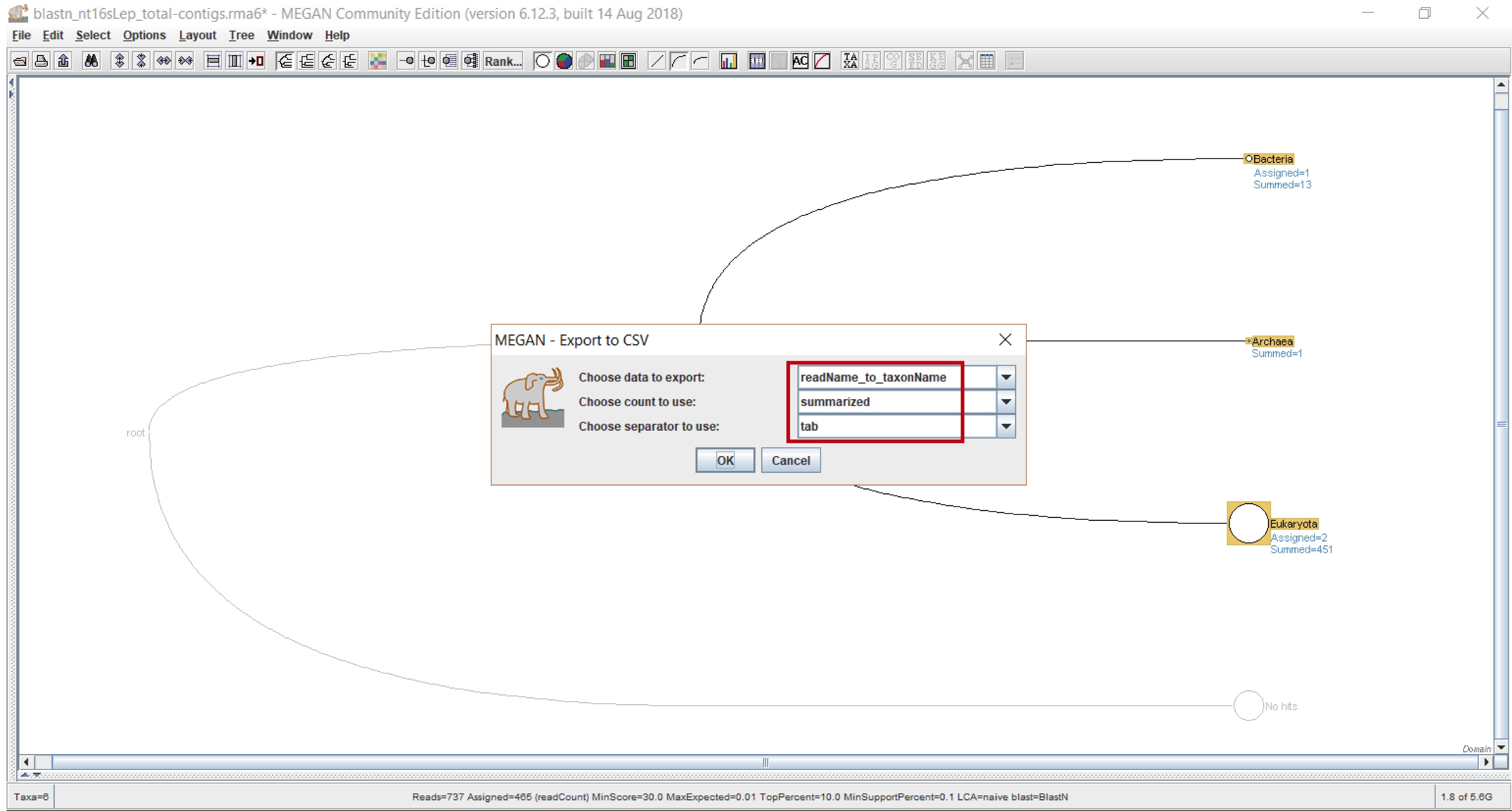Select the No hits node circle
This screenshot has height=811, width=1512.
coord(1248,705)
